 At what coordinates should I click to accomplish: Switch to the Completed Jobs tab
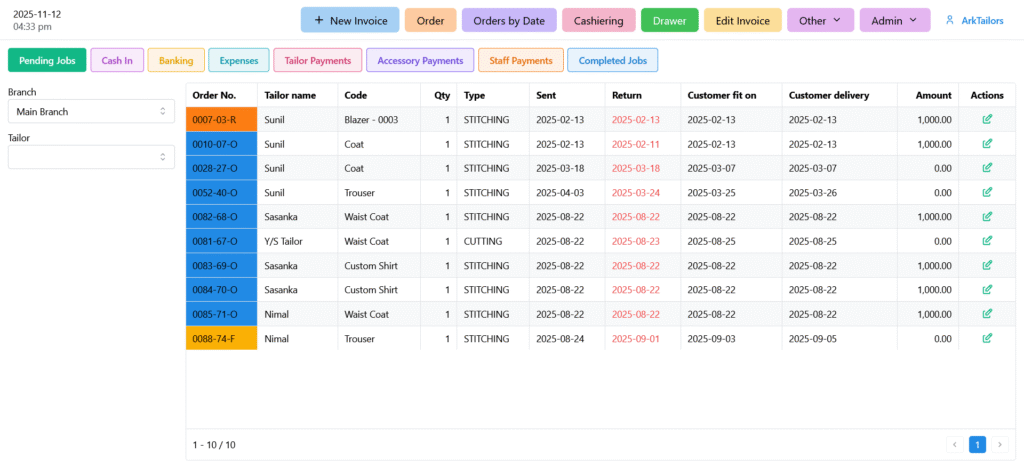612,61
